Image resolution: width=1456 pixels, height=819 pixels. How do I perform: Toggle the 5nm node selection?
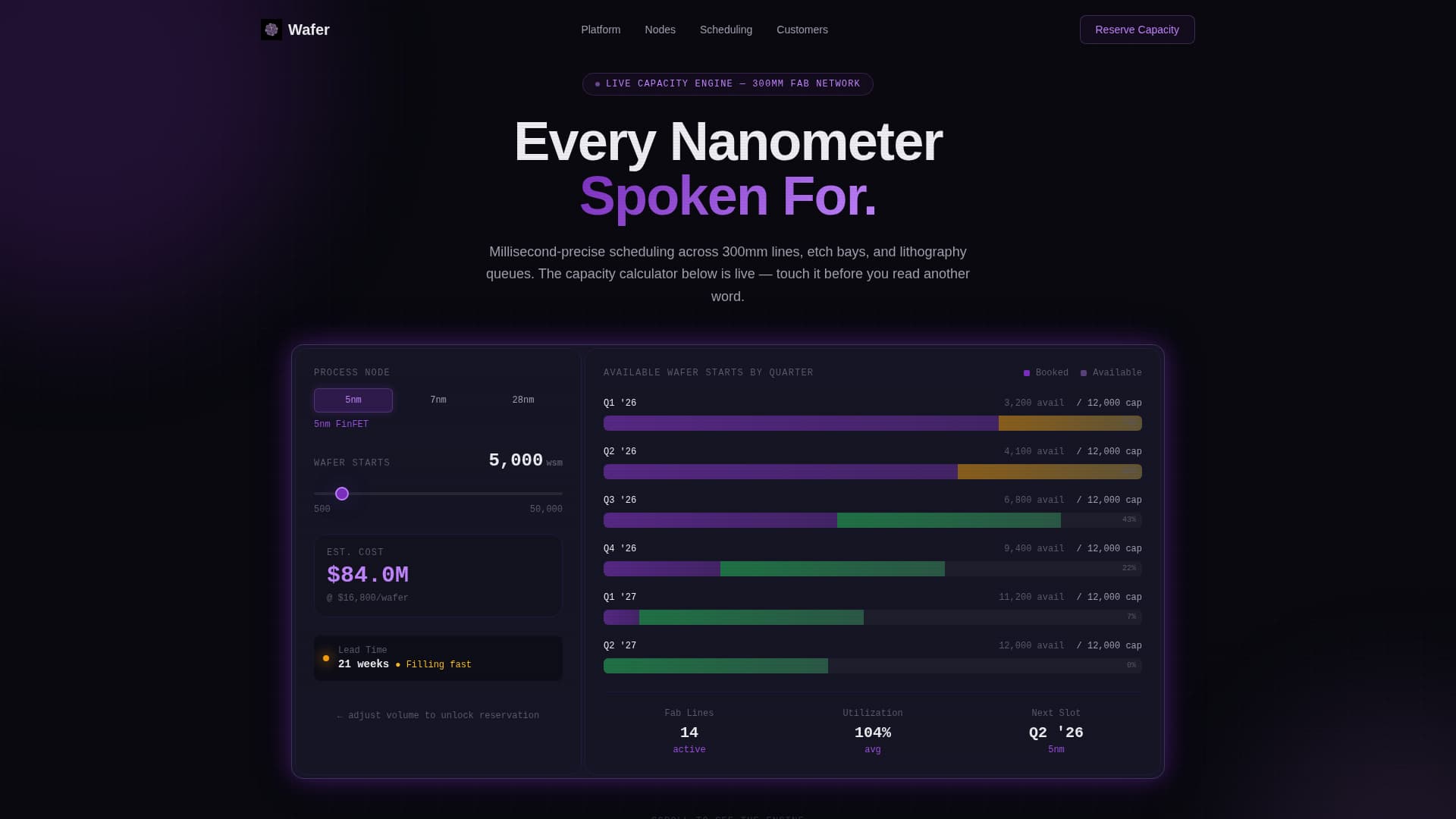353,400
